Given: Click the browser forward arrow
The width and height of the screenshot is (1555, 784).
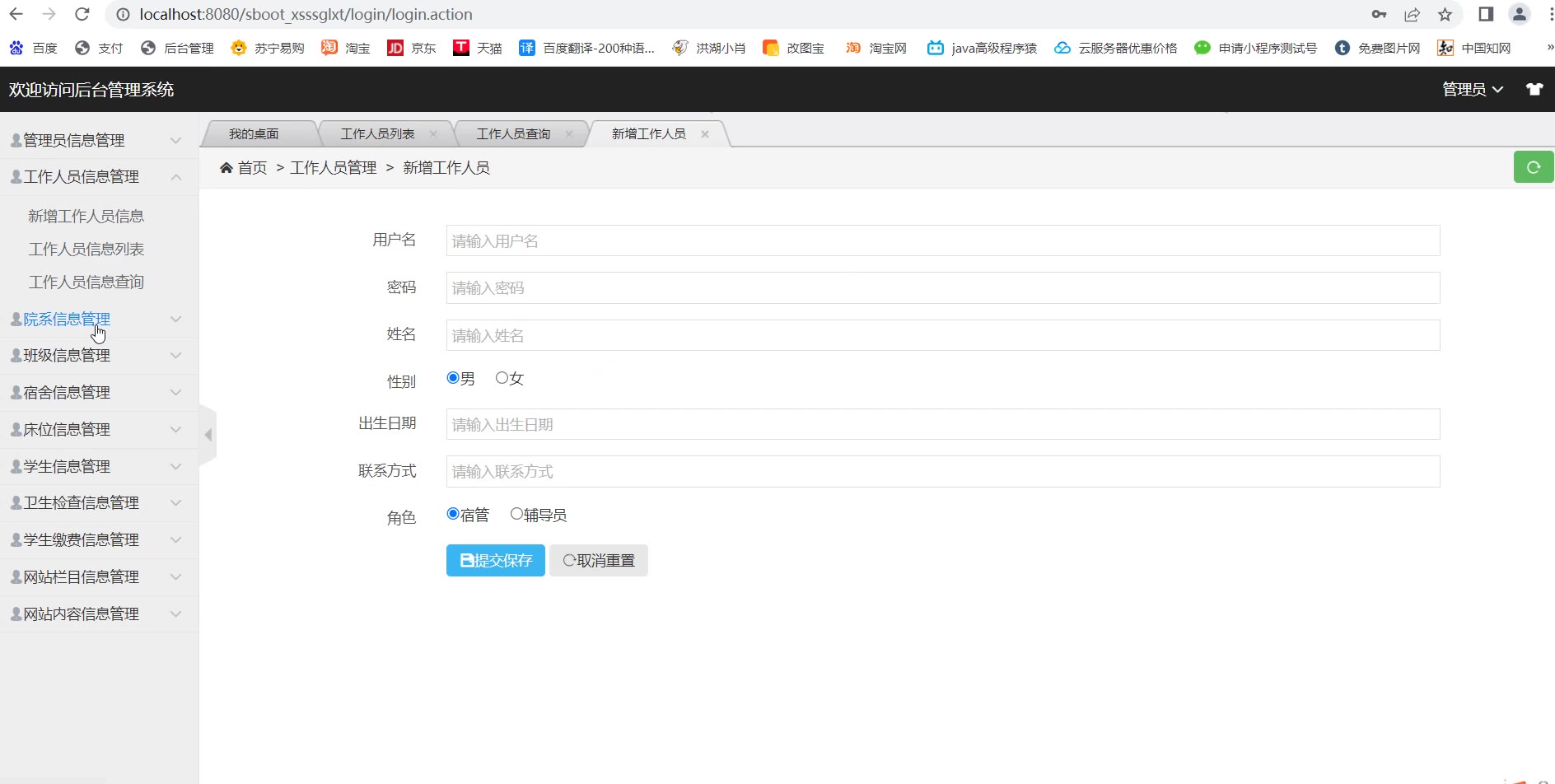Looking at the screenshot, I should pos(49,14).
